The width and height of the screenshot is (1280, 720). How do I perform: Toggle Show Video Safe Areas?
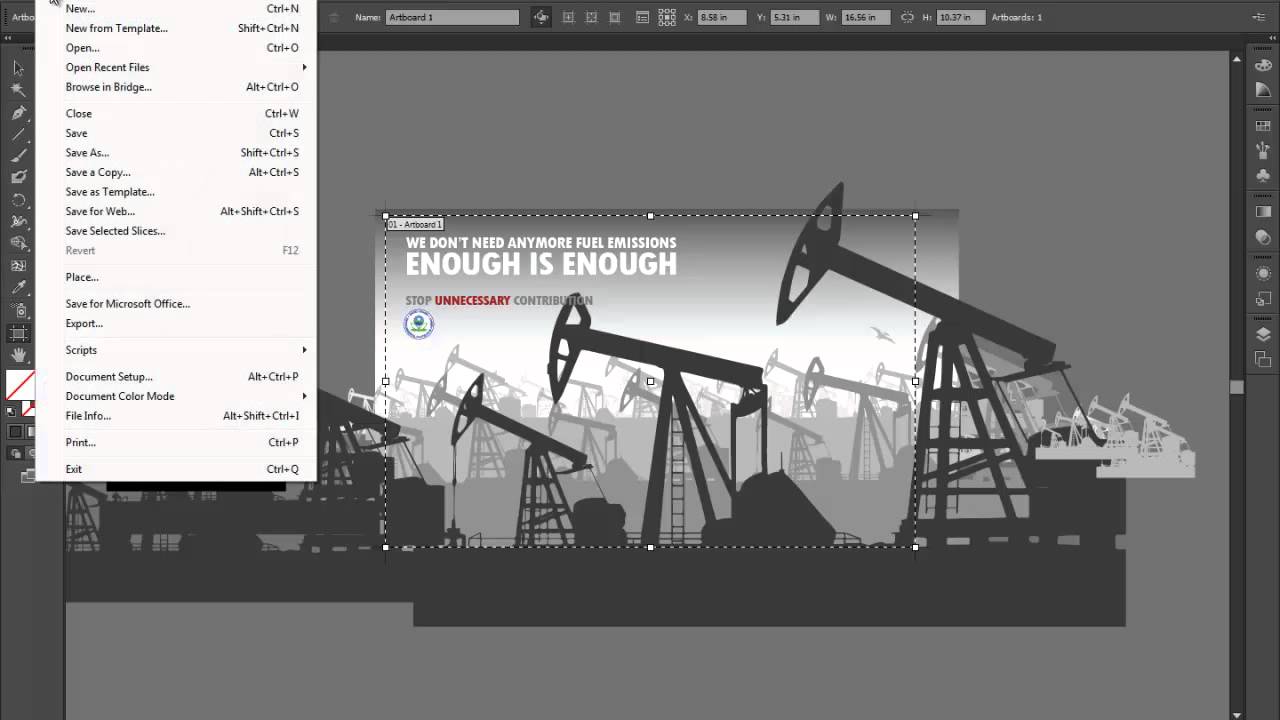click(x=615, y=17)
